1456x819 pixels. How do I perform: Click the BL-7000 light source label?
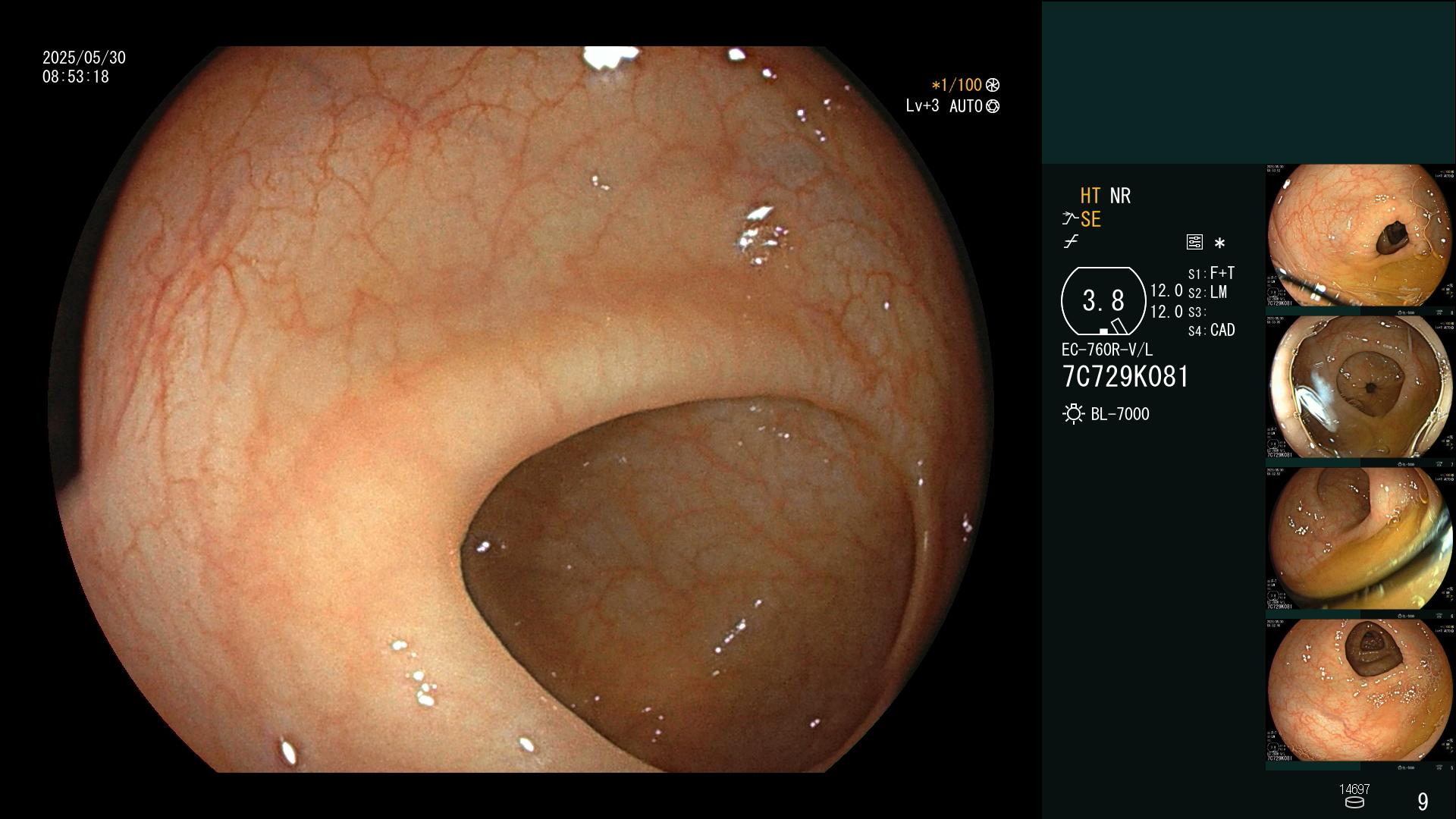[1120, 414]
